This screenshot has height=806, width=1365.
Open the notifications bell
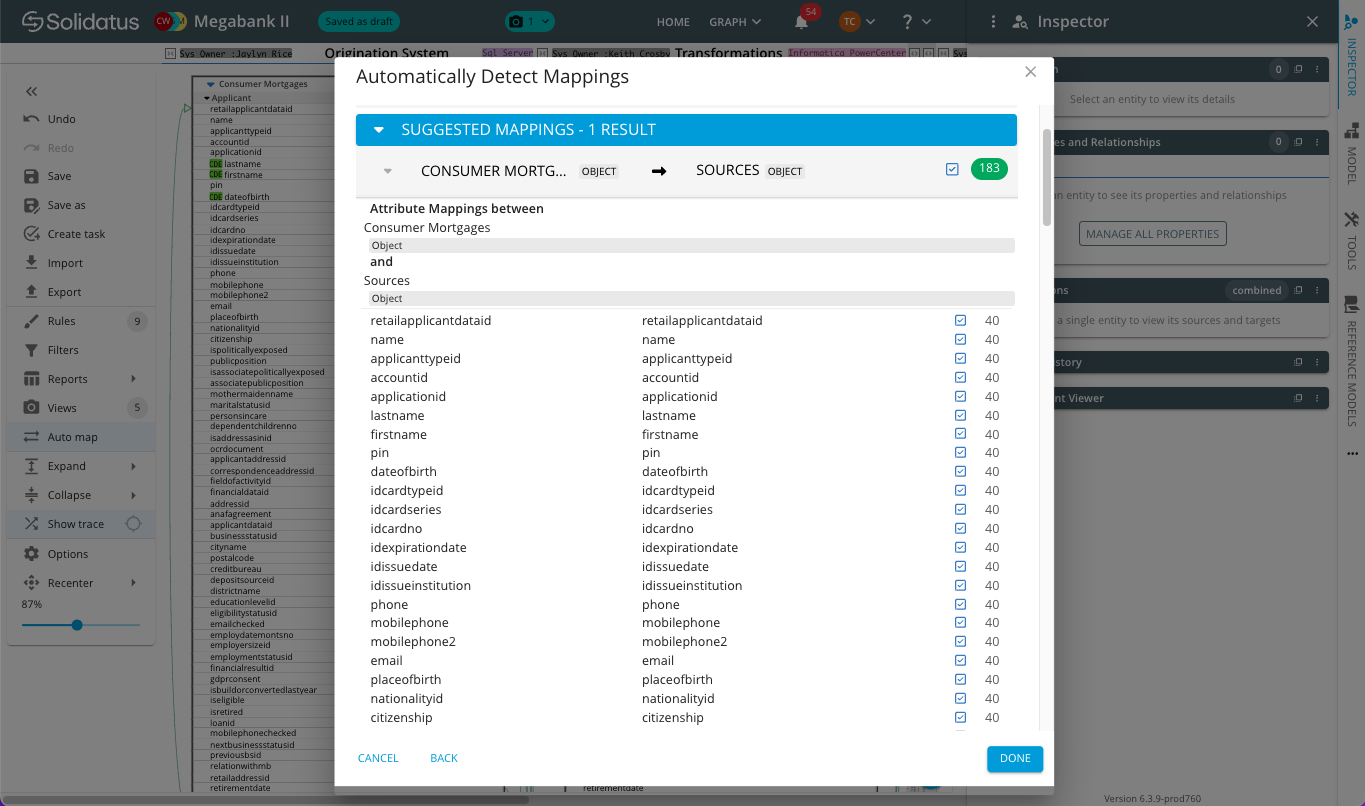[801, 21]
